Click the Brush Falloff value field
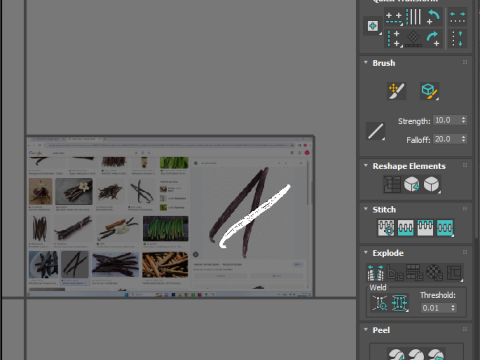Viewport: 480px width, 360px height. tap(447, 139)
